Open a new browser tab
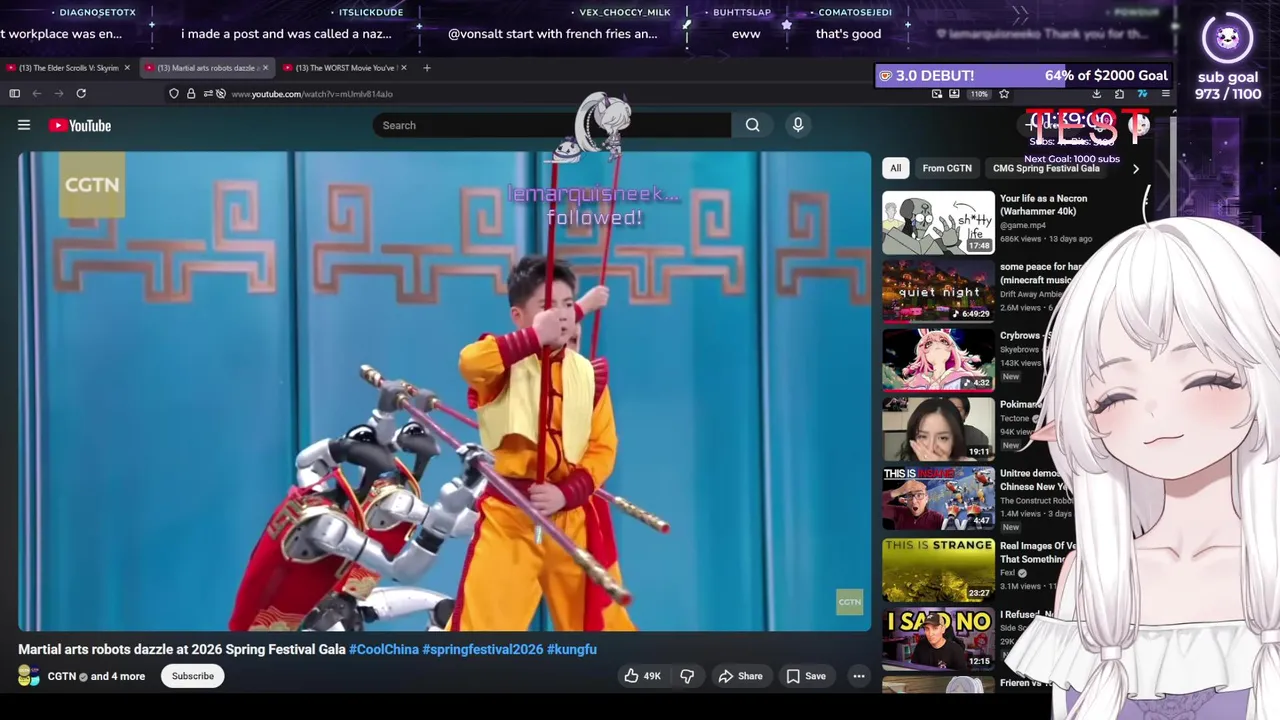The height and width of the screenshot is (720, 1280). coord(427,68)
